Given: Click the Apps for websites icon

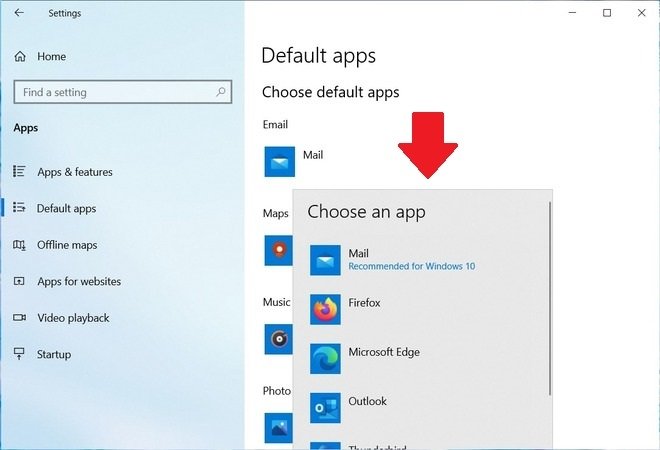Looking at the screenshot, I should 19,281.
